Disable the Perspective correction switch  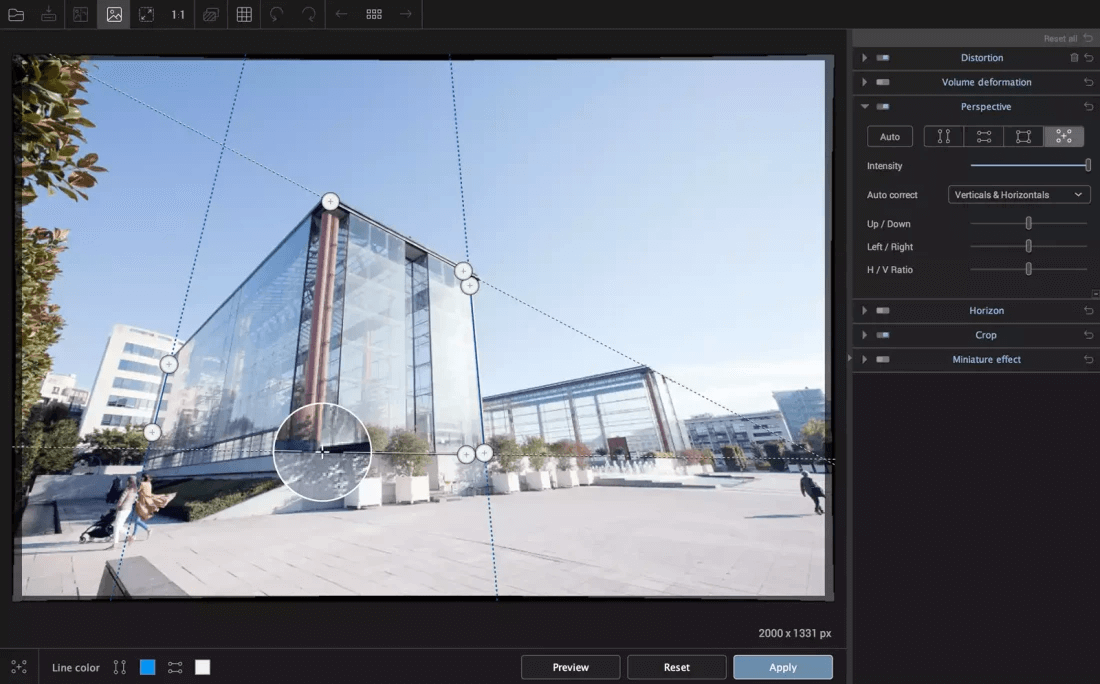tap(884, 106)
